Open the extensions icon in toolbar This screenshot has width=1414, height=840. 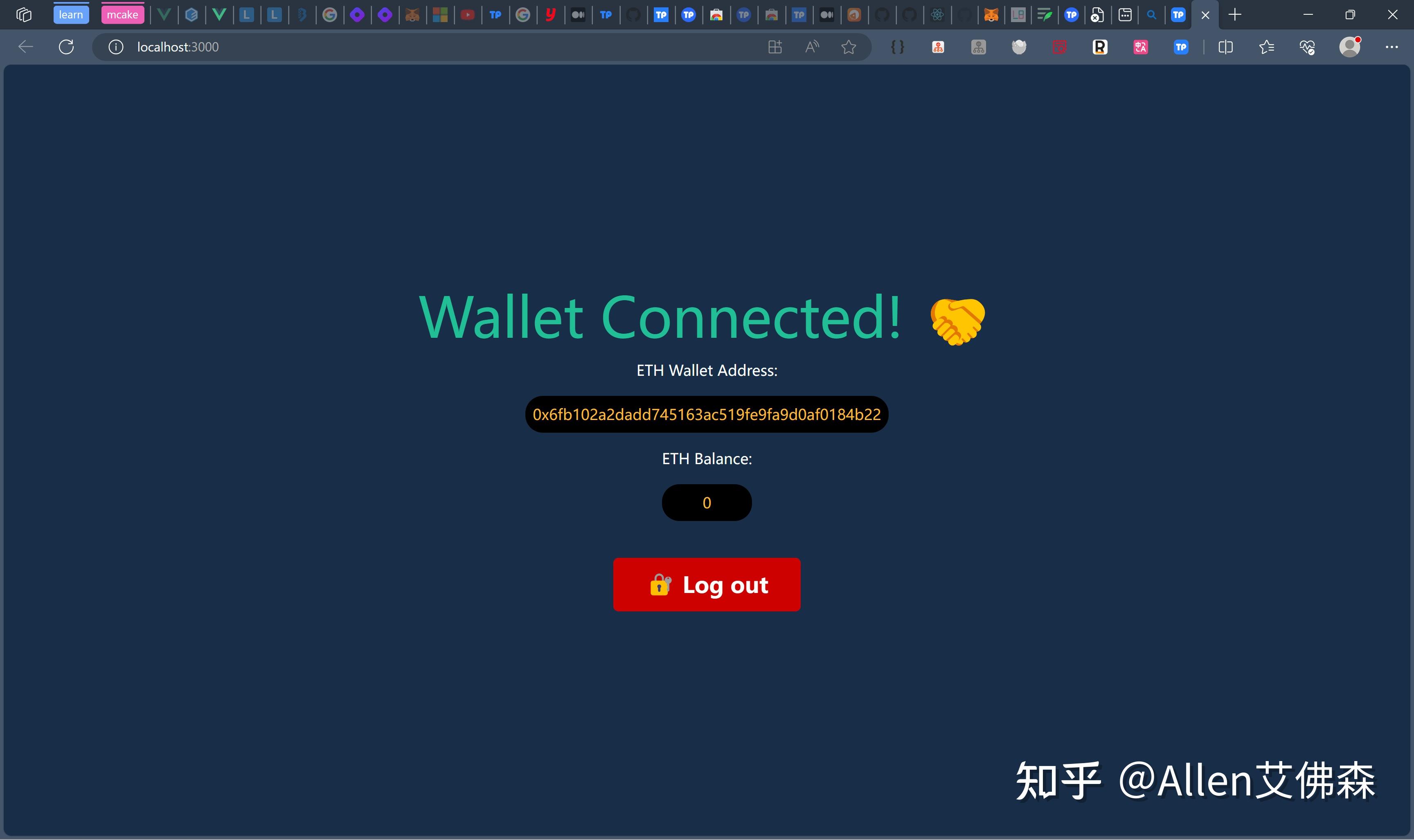(775, 47)
